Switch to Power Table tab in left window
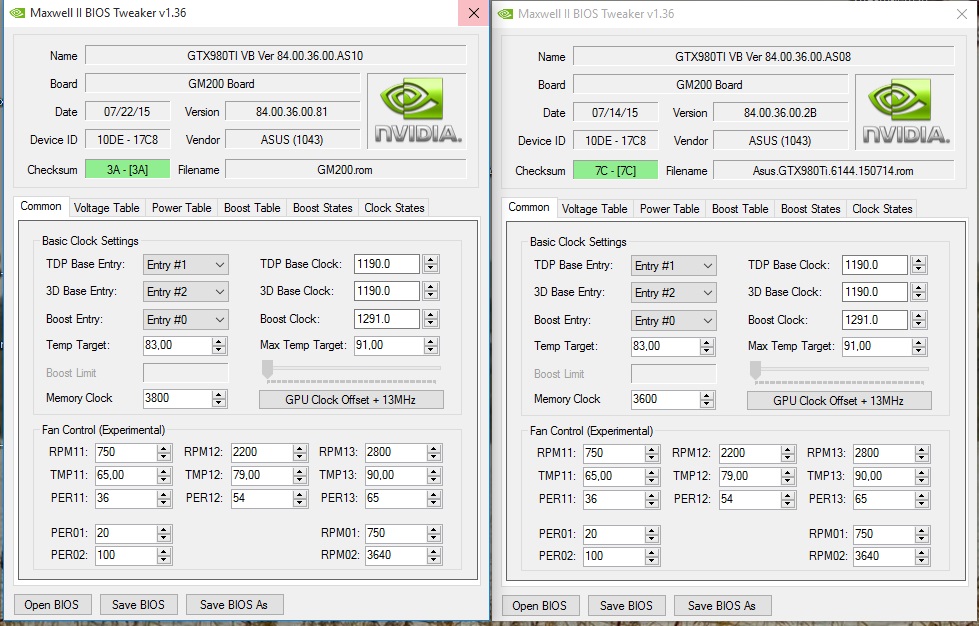The width and height of the screenshot is (979, 626). 182,208
